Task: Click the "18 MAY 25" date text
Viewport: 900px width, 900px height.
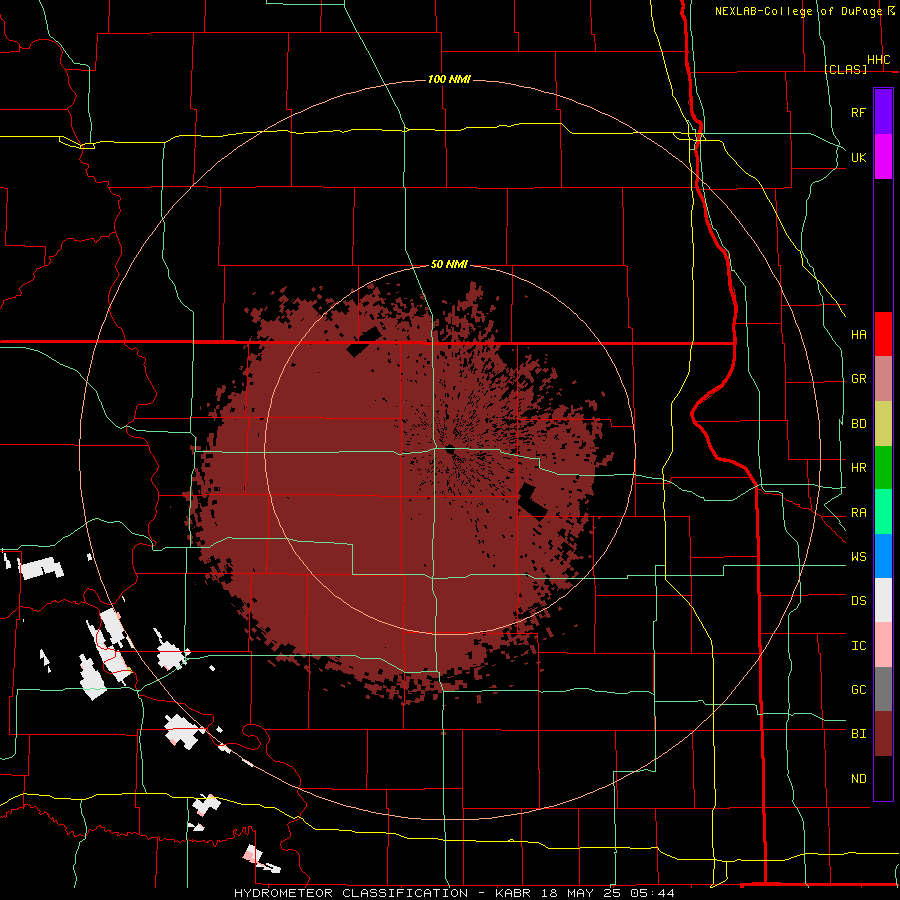Action: 581,893
